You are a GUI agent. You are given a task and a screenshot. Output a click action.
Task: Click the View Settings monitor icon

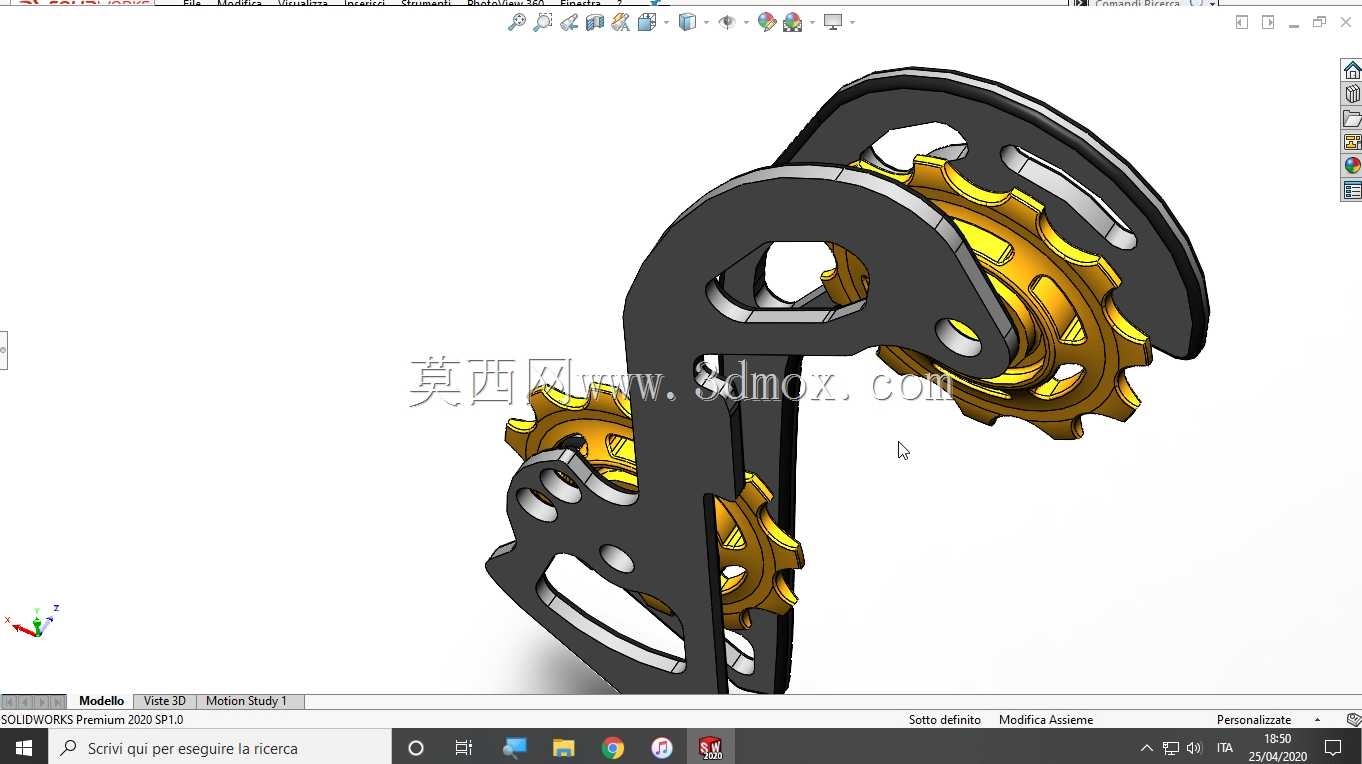(x=833, y=22)
